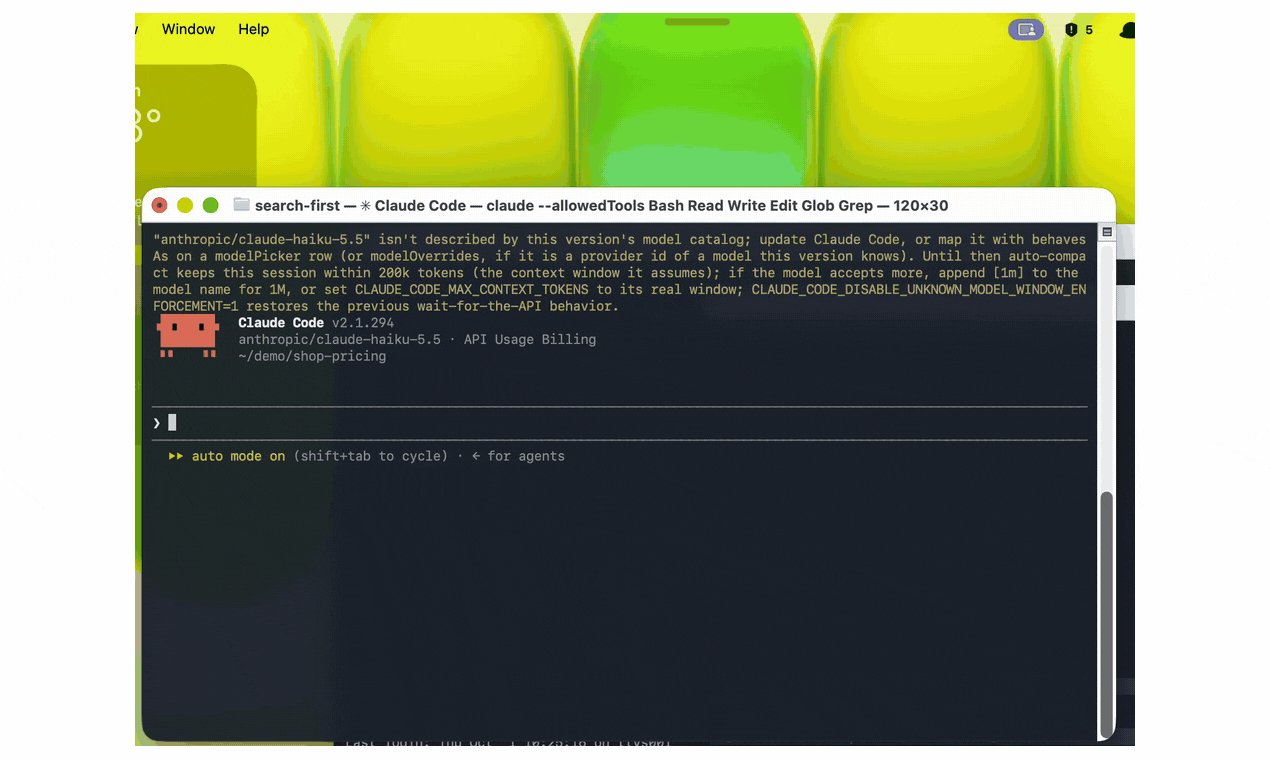Zoom the terminal with green button
Viewport: 1270px width, 760px height.
coord(210,205)
